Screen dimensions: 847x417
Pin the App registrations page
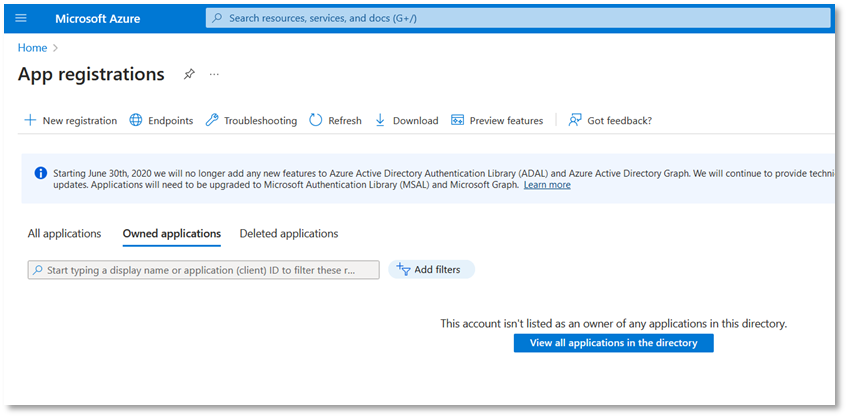point(189,75)
